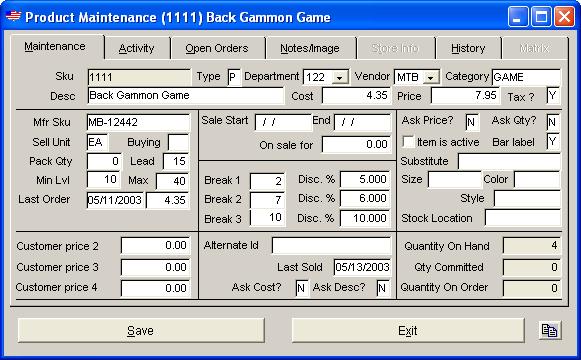Click the Break 2 quantity field

267,200
